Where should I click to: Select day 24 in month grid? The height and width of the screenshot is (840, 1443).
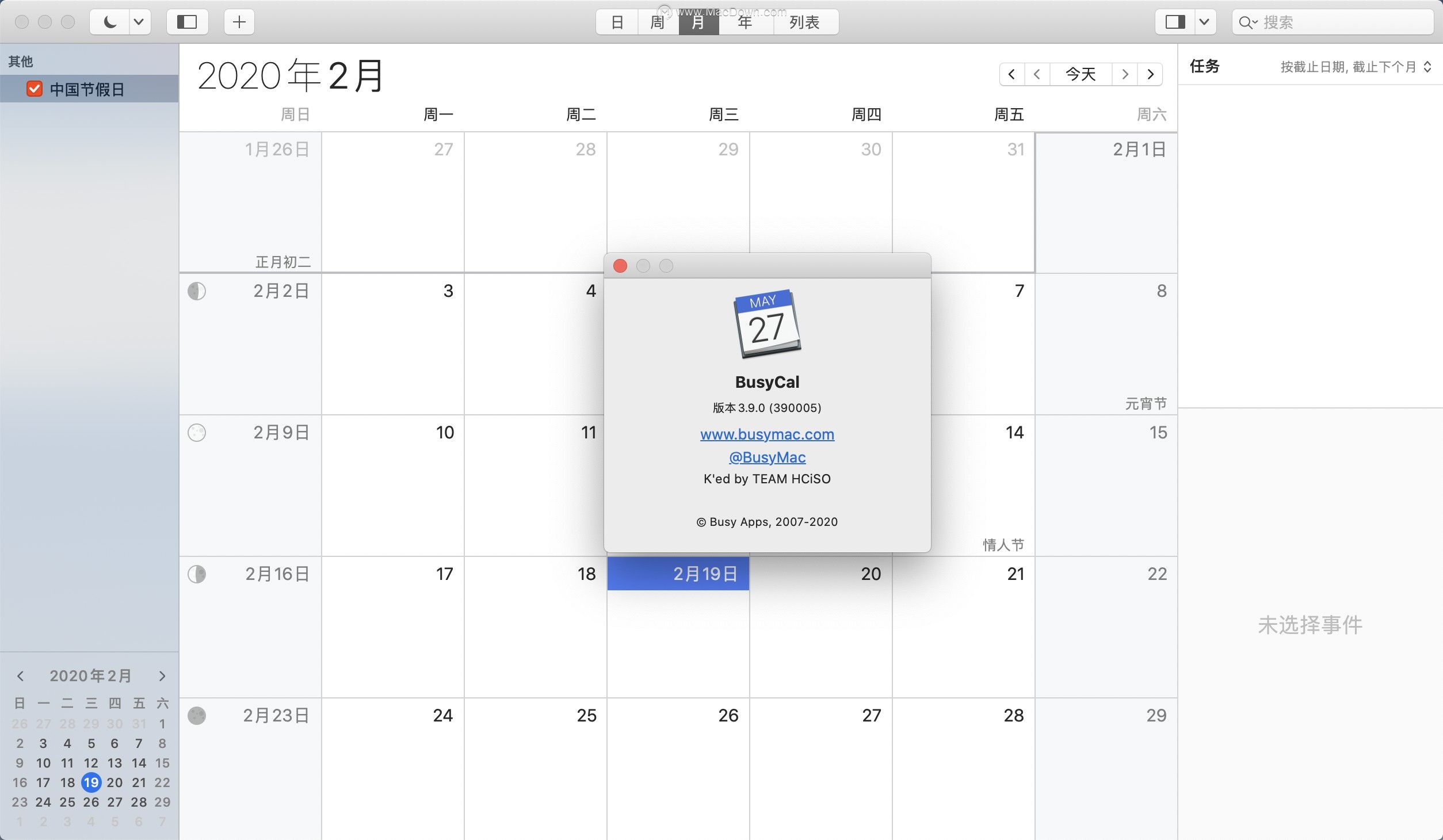[x=393, y=769]
